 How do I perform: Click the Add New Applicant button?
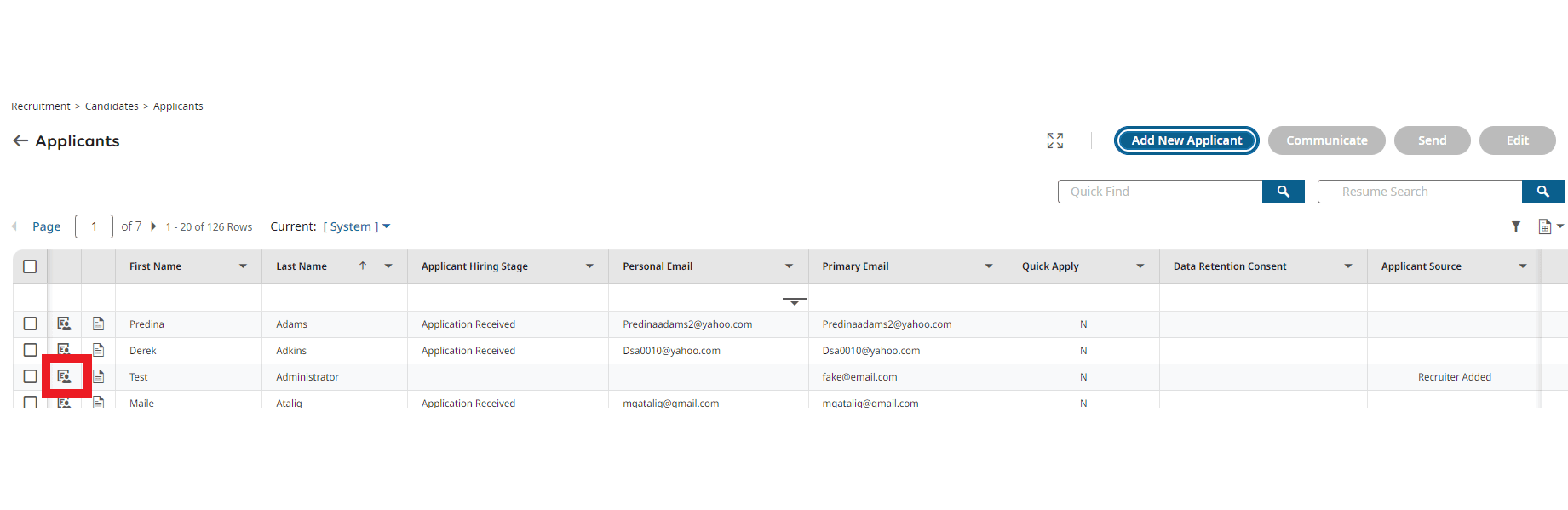(1186, 140)
